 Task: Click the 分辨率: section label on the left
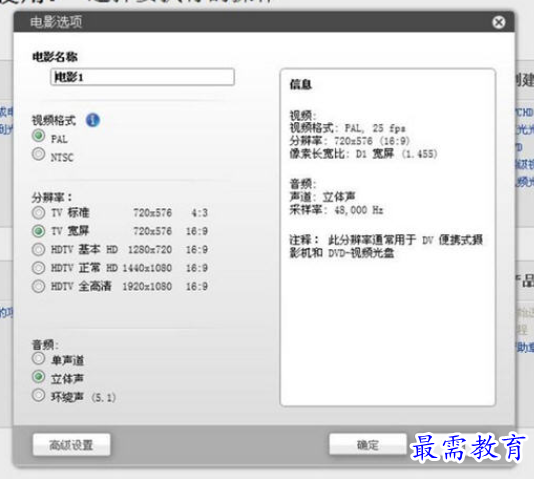pos(52,197)
